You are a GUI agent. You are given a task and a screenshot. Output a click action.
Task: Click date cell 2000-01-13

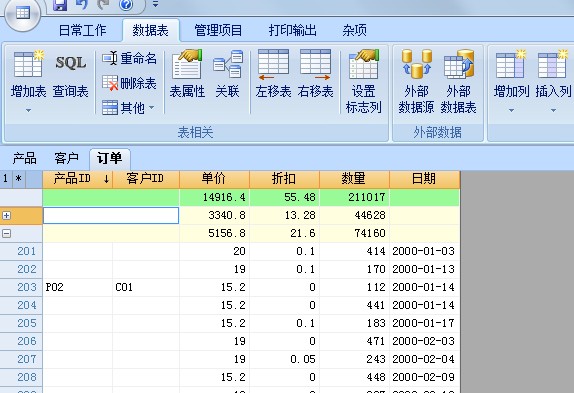[425, 269]
